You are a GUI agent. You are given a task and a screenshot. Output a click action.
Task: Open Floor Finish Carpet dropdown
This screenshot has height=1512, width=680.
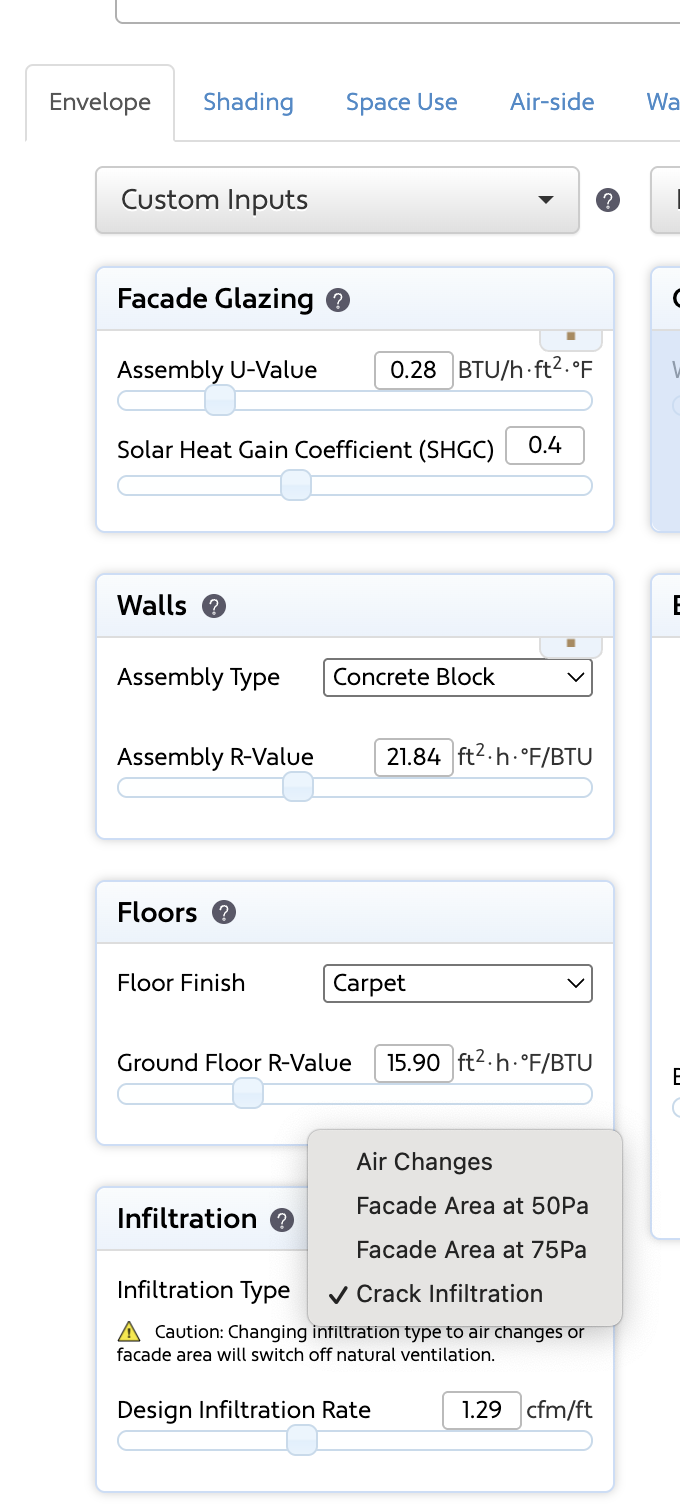458,983
